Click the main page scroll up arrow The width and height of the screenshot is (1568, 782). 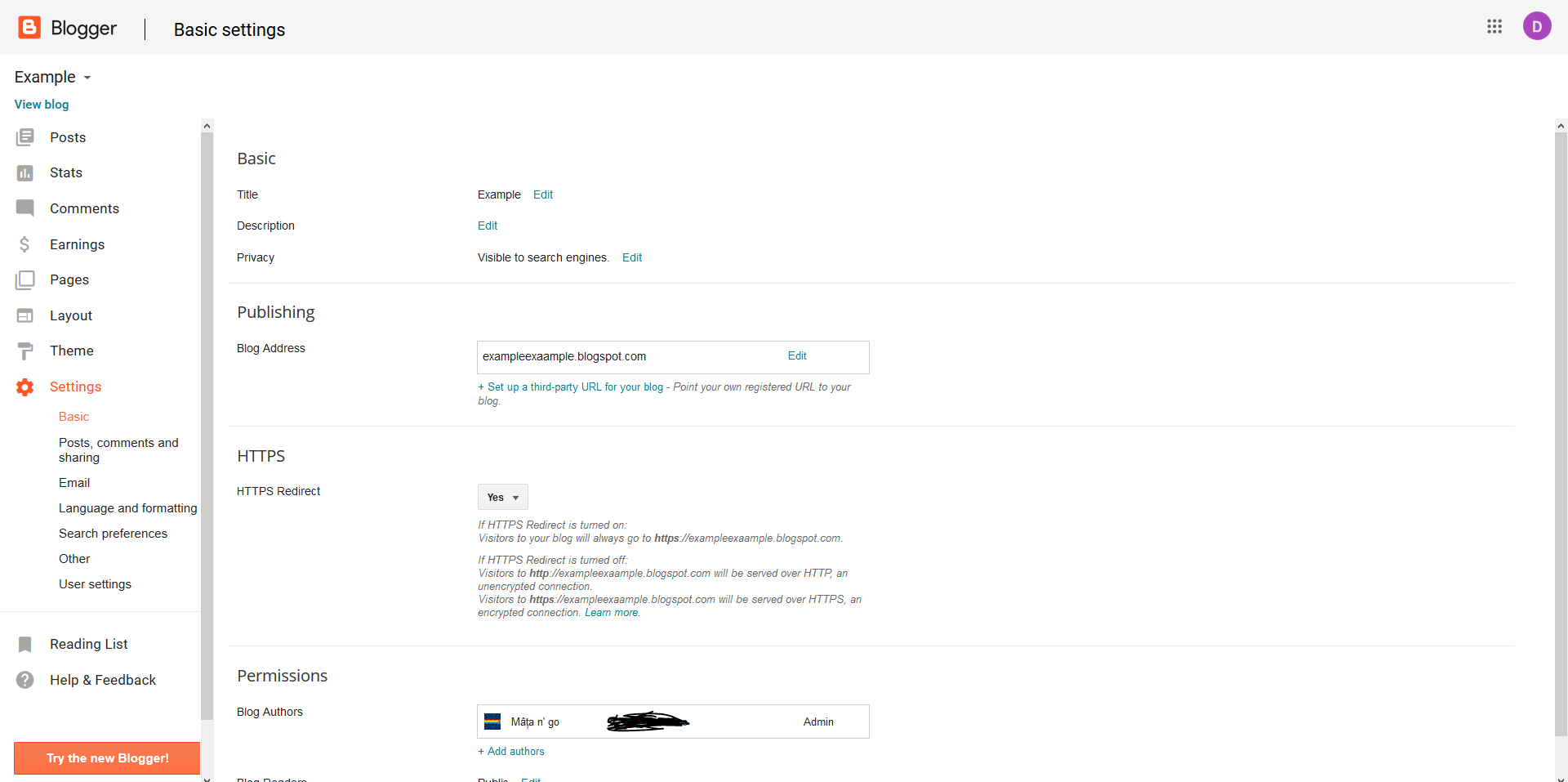coord(1561,126)
